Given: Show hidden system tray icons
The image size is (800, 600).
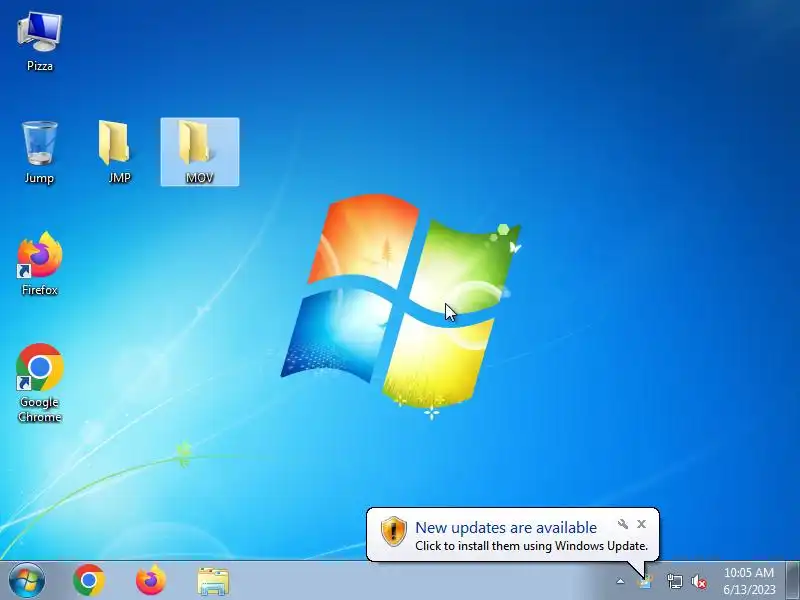Looking at the screenshot, I should (x=620, y=581).
